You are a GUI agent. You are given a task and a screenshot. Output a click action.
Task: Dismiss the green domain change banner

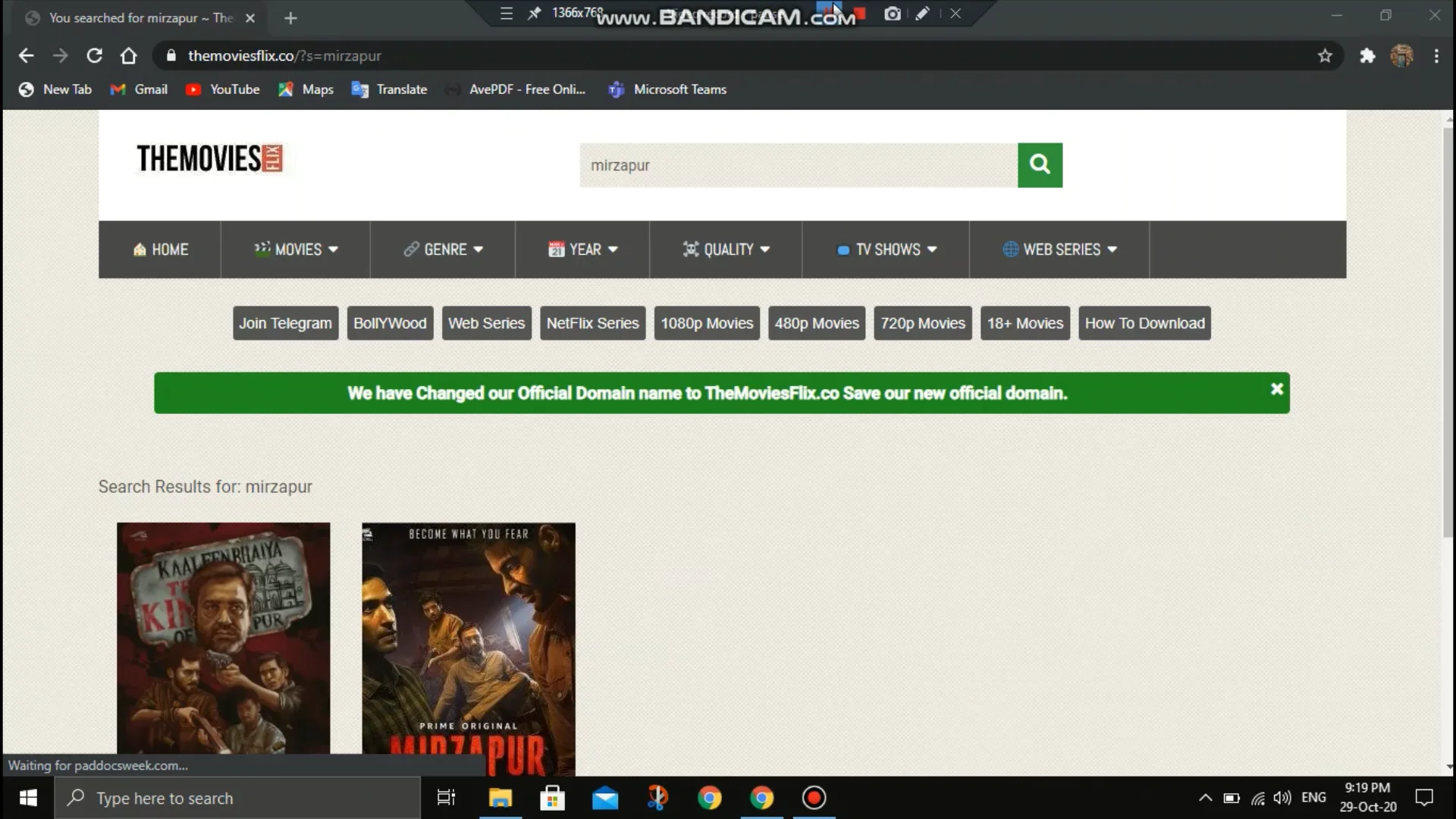[x=1277, y=389]
